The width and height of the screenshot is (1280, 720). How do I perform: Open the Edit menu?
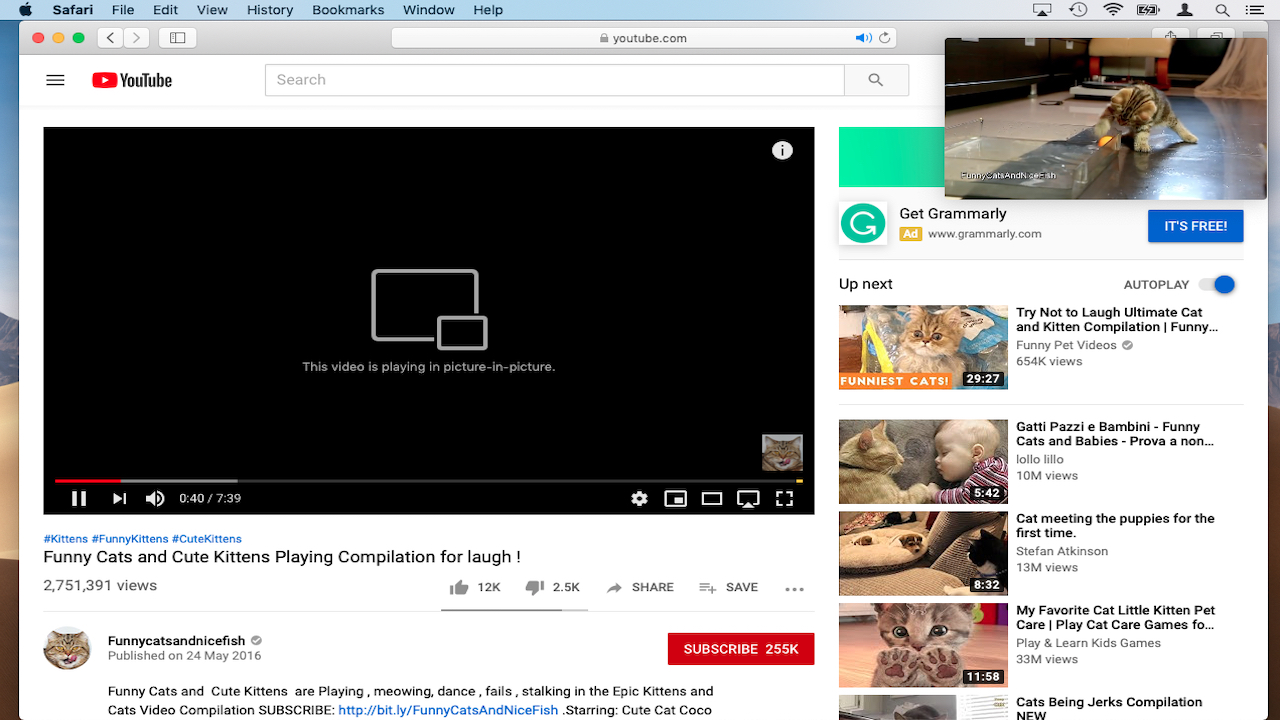[x=166, y=10]
